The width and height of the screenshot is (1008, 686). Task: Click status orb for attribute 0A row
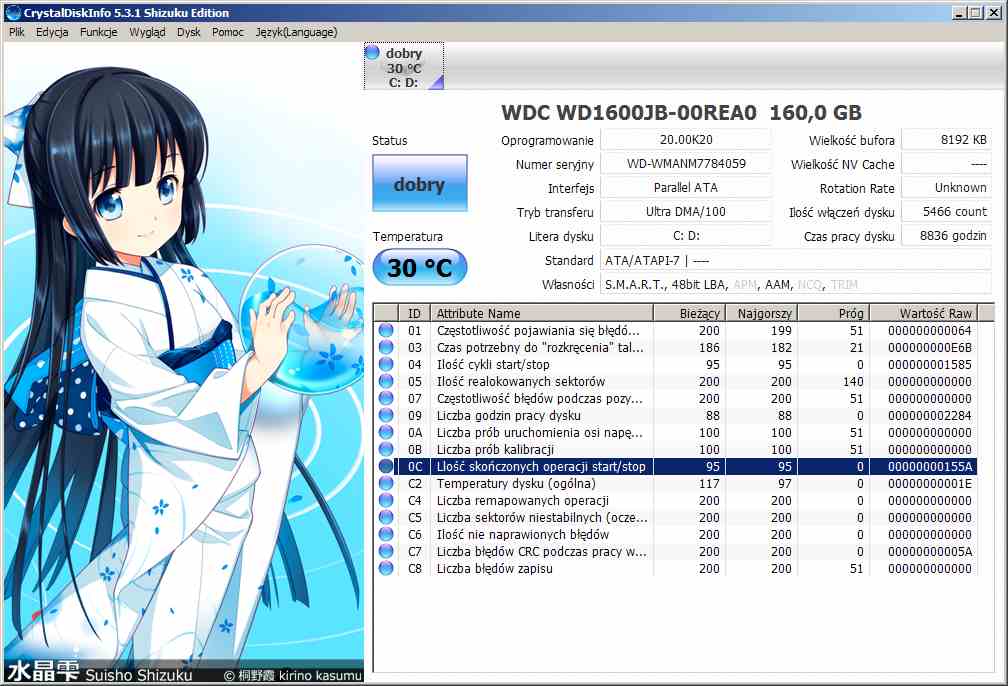click(386, 433)
